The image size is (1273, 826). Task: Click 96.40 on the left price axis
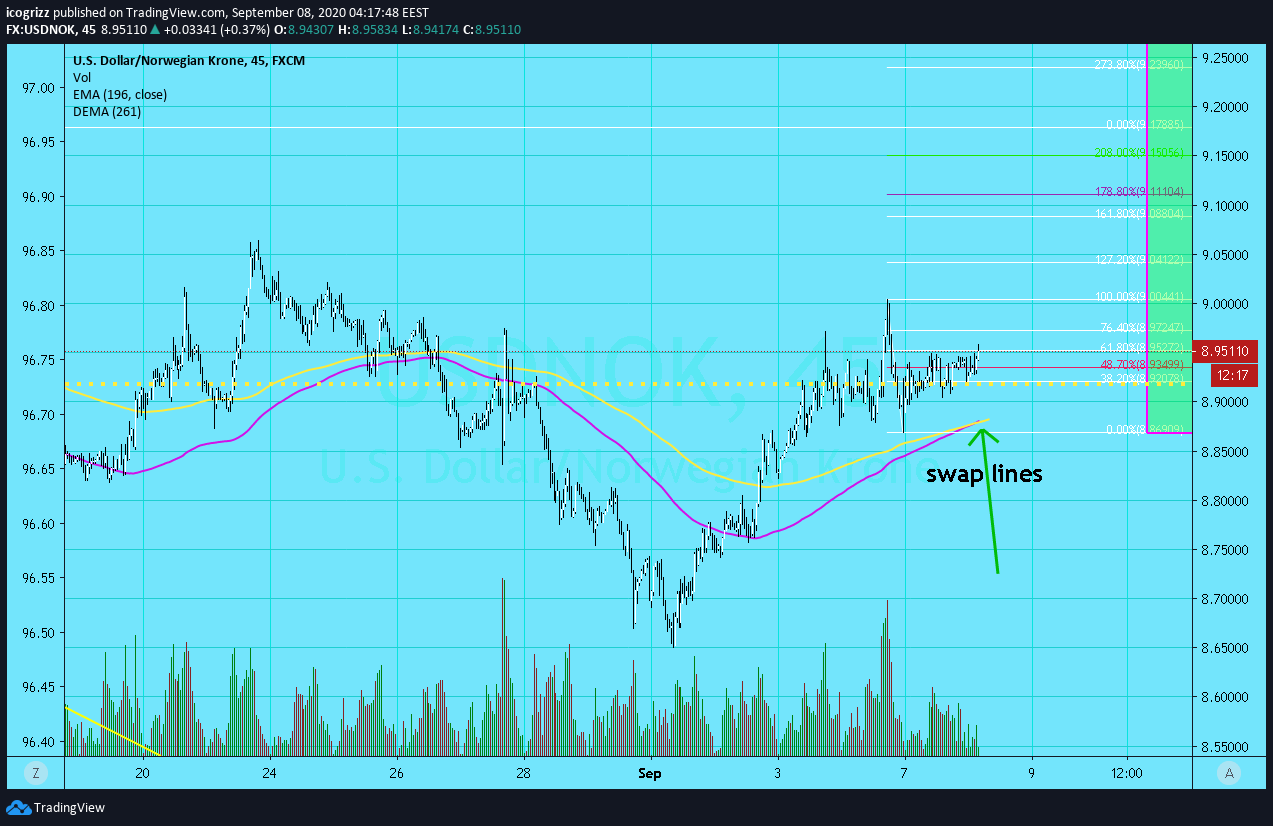click(x=38, y=741)
